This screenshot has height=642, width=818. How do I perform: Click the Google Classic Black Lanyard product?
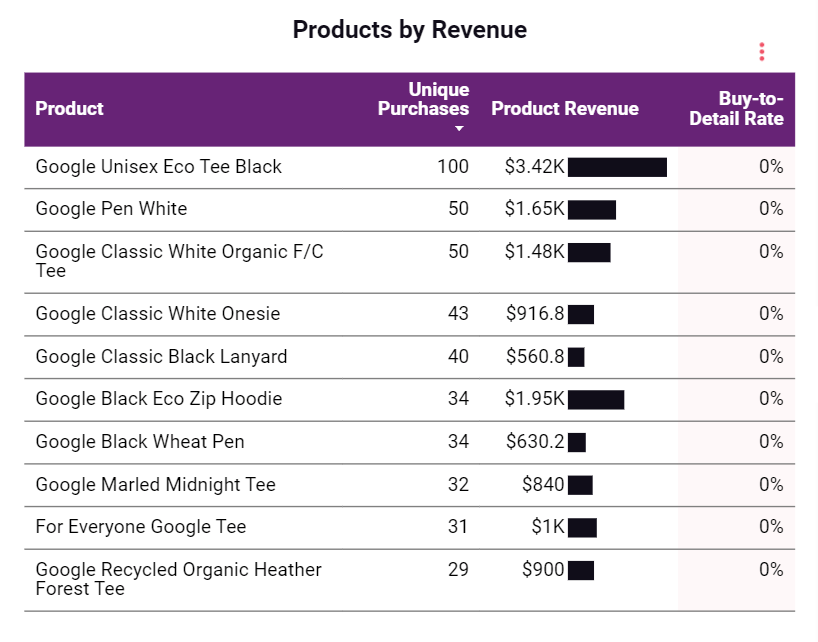[x=161, y=357]
